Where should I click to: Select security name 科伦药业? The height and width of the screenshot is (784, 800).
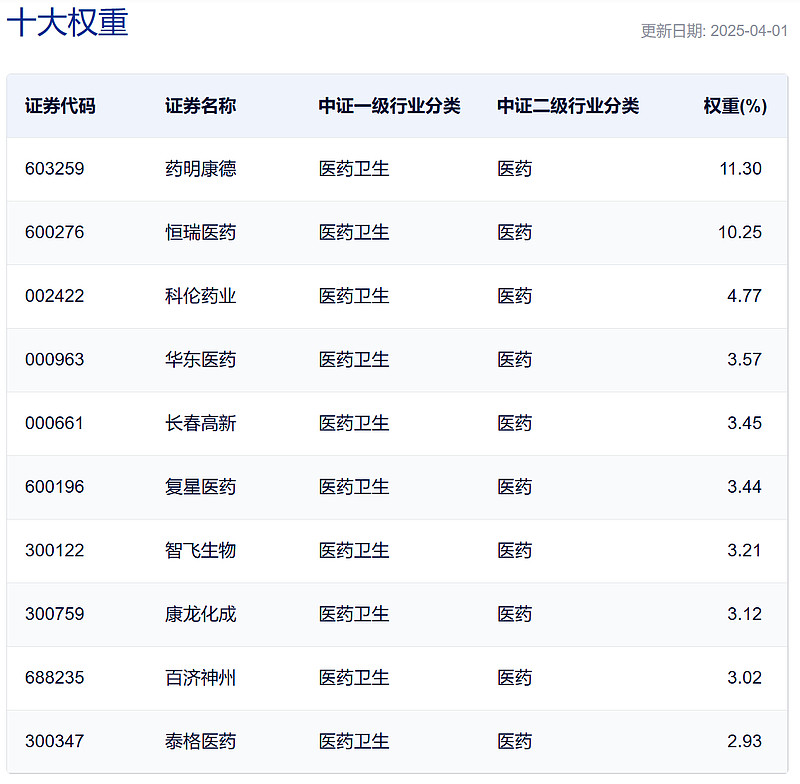(201, 296)
